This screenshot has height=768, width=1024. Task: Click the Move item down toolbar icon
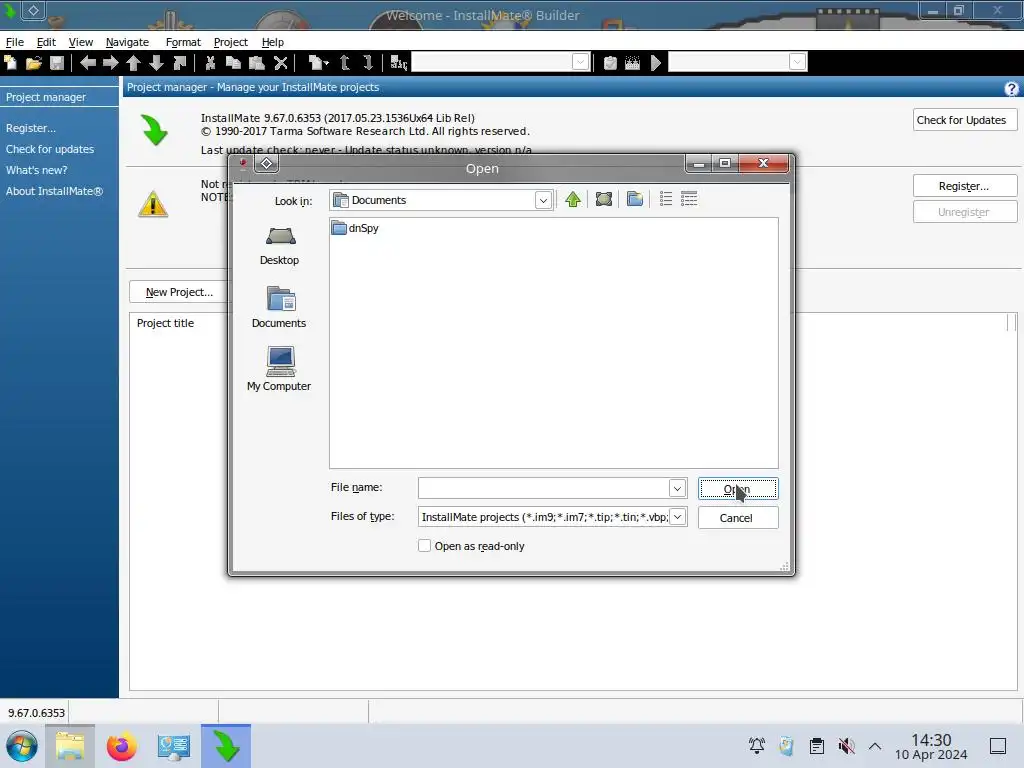coord(368,63)
